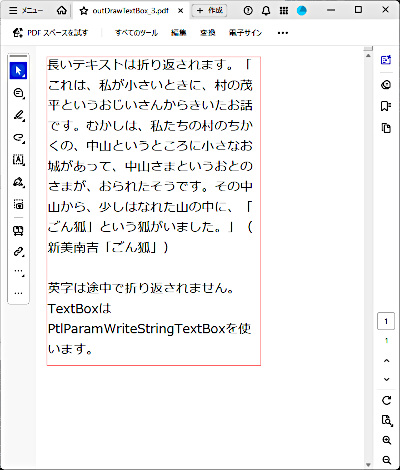400x470 pixels.
Task: Open the page search magnifier icon
Action: coord(386,420)
